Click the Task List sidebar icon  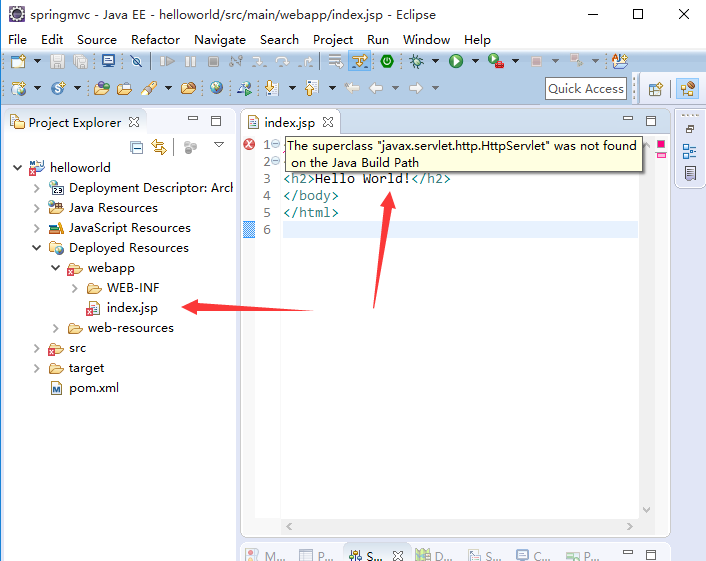tap(690, 173)
